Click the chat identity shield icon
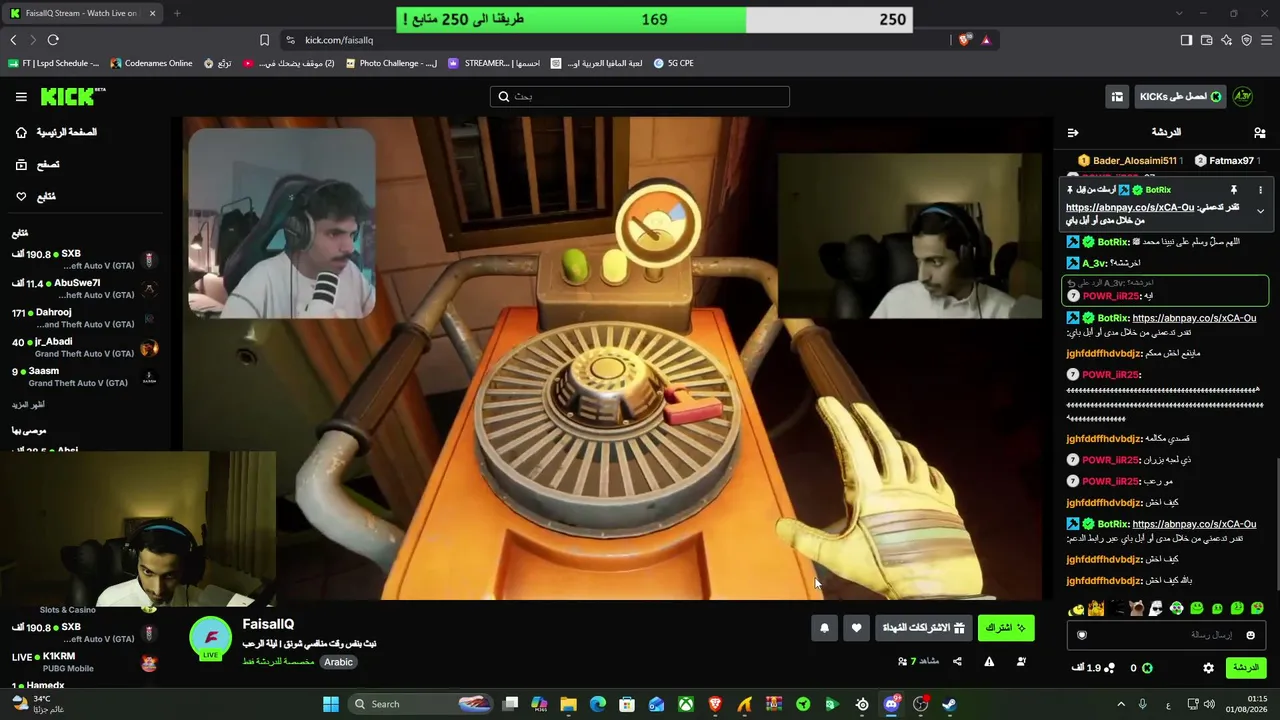 coord(1081,635)
